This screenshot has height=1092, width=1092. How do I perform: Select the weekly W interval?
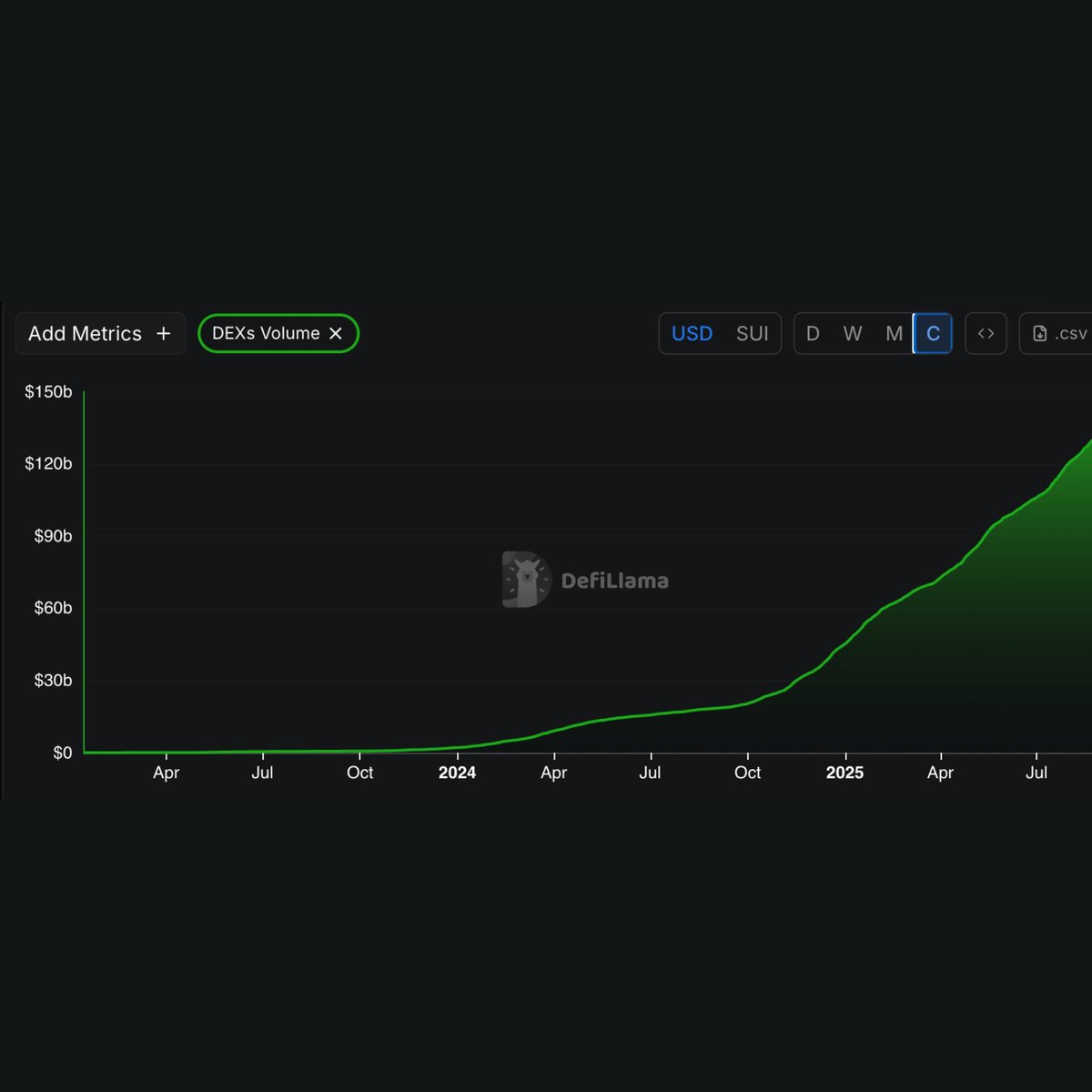point(853,334)
